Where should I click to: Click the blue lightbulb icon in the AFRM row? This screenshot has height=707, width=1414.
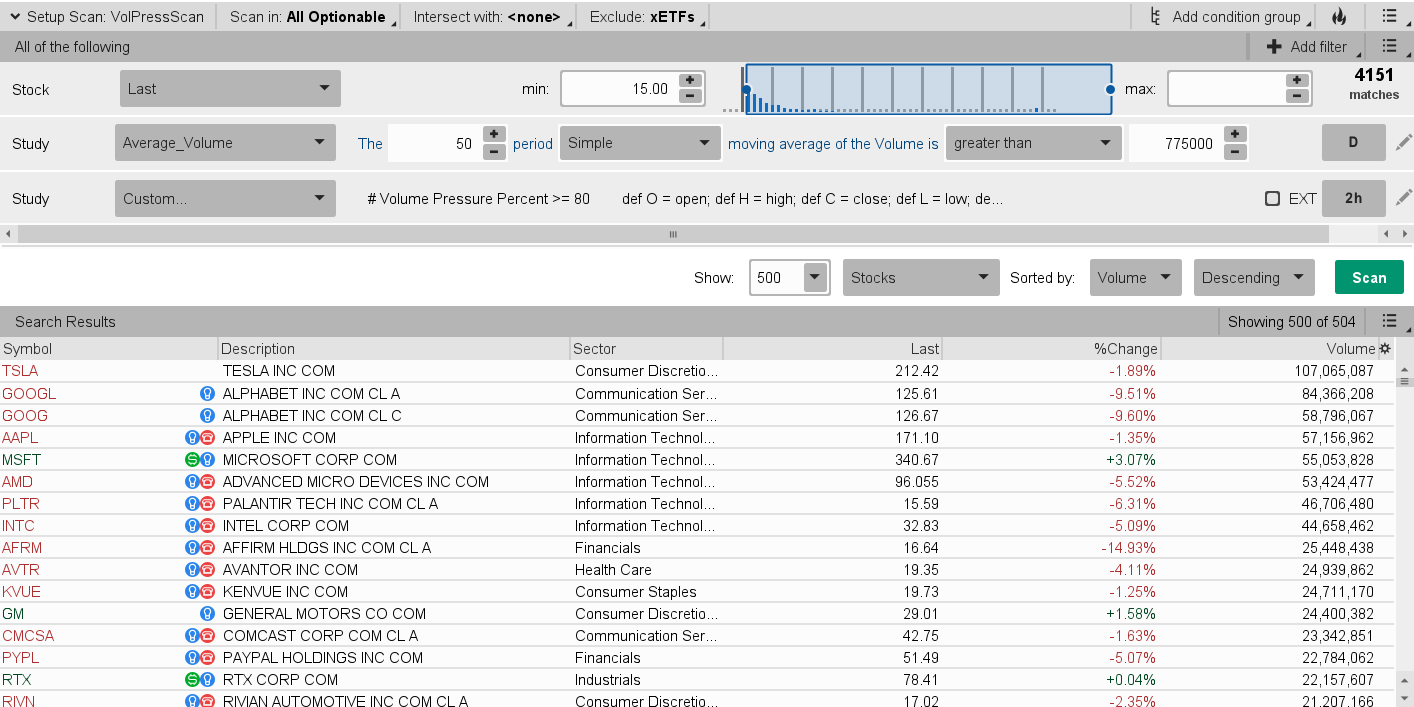click(193, 547)
